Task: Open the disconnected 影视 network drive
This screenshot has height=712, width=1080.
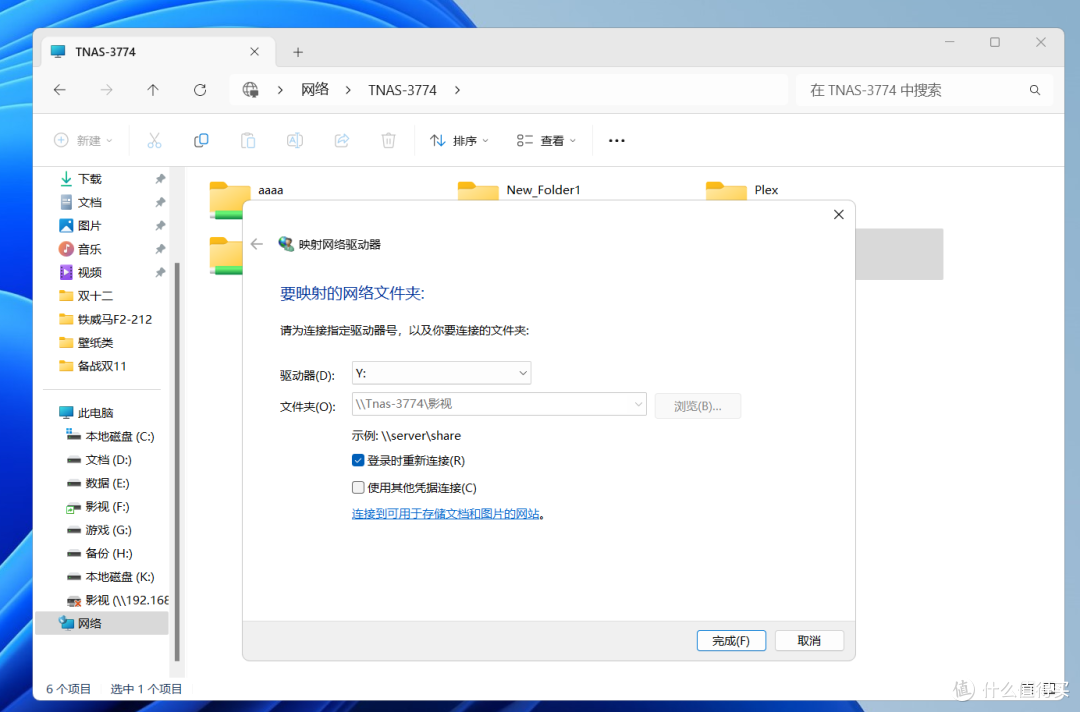Action: tap(117, 600)
